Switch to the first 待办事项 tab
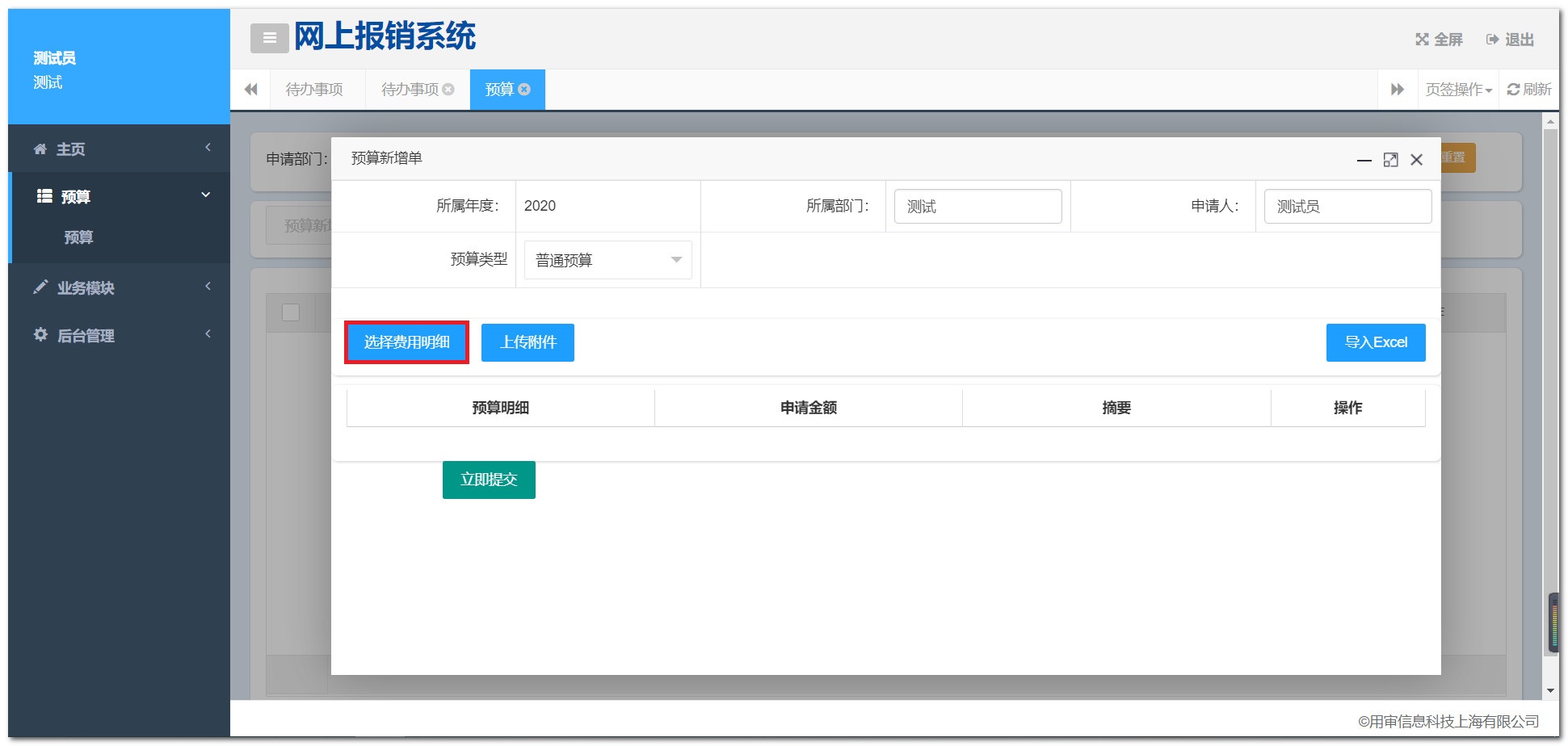 314,90
